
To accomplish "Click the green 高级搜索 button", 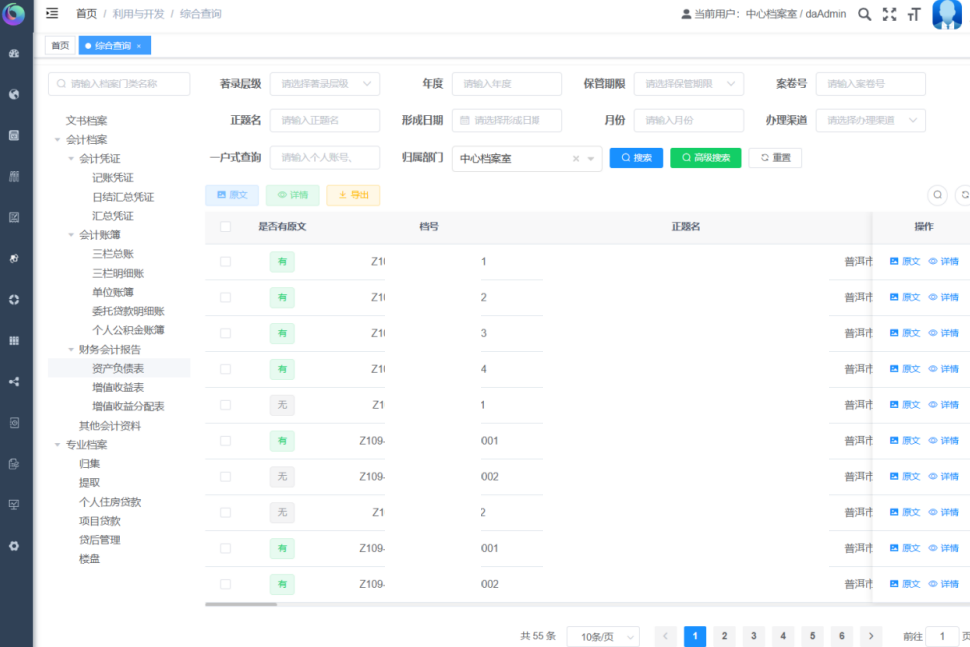I will coord(706,158).
